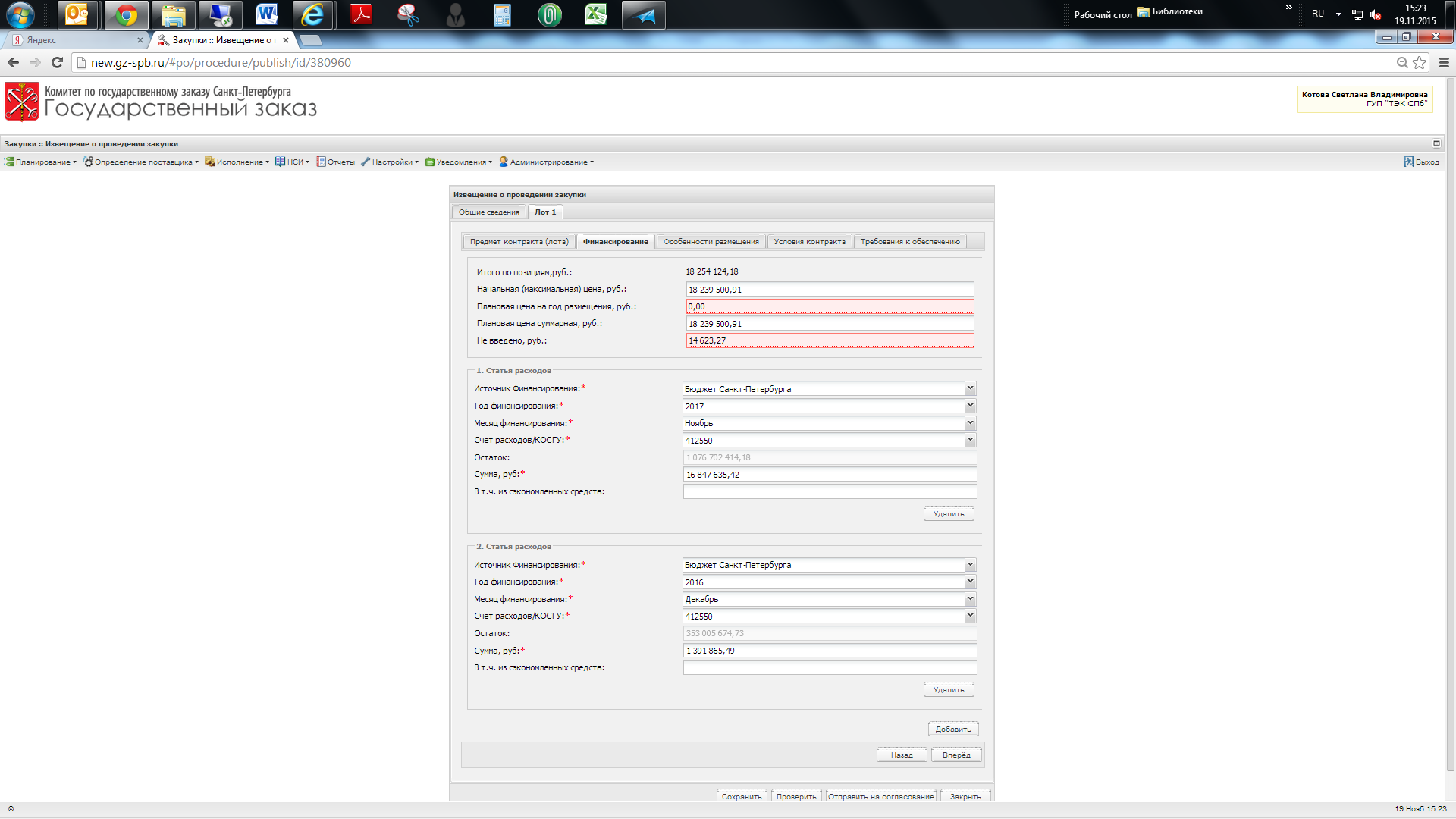Image resolution: width=1456 pixels, height=819 pixels.
Task: Expand the second Источник Финансирования dropdown
Action: coord(970,565)
